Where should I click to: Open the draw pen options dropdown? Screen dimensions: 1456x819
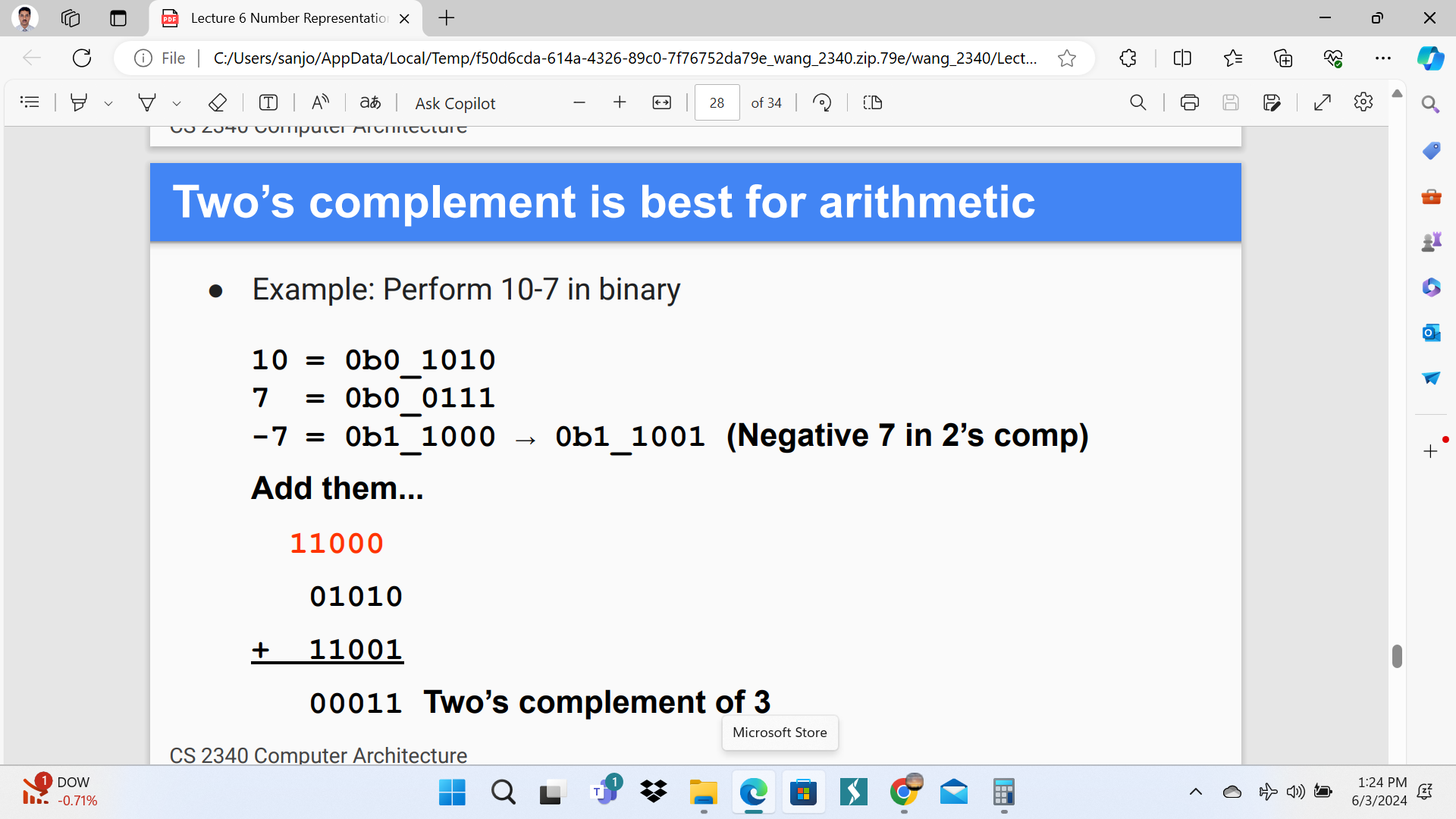pyautogui.click(x=177, y=102)
